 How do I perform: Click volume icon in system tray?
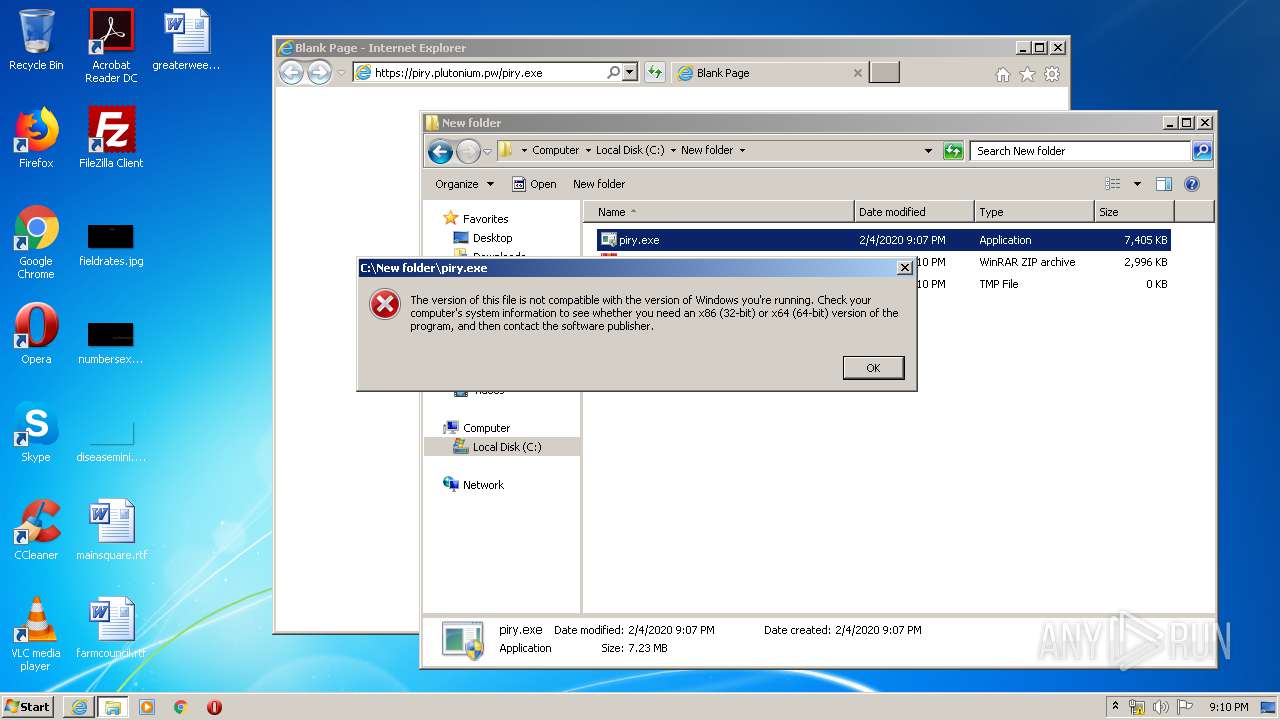[1161, 707]
